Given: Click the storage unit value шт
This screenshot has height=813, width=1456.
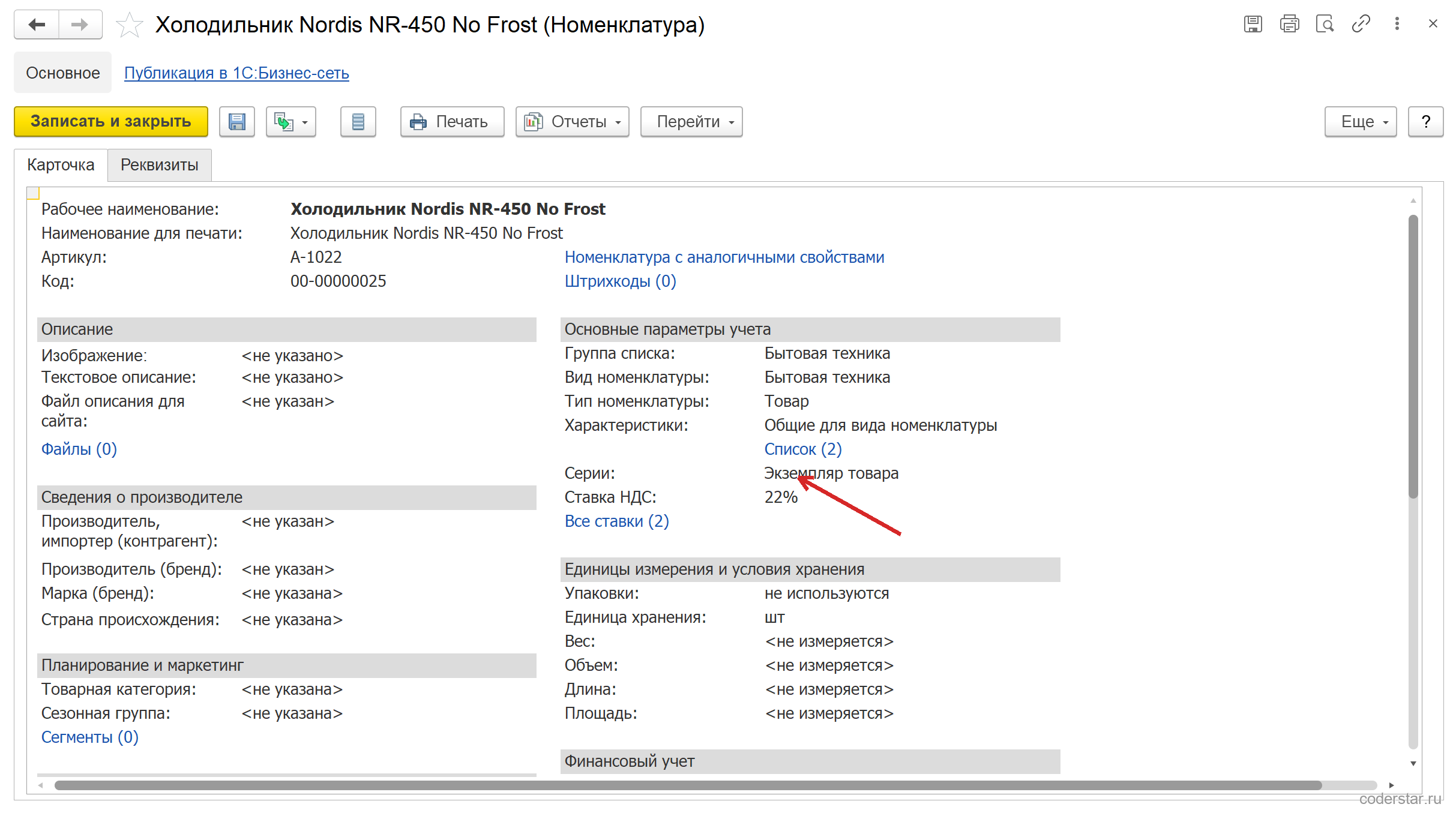Looking at the screenshot, I should pyautogui.click(x=775, y=617).
